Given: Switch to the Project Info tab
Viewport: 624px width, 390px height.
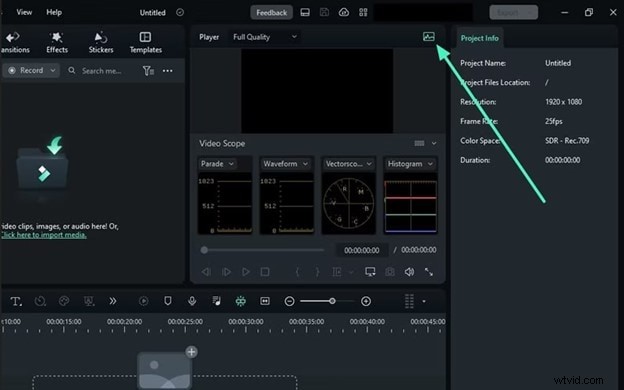Looking at the screenshot, I should [480, 38].
